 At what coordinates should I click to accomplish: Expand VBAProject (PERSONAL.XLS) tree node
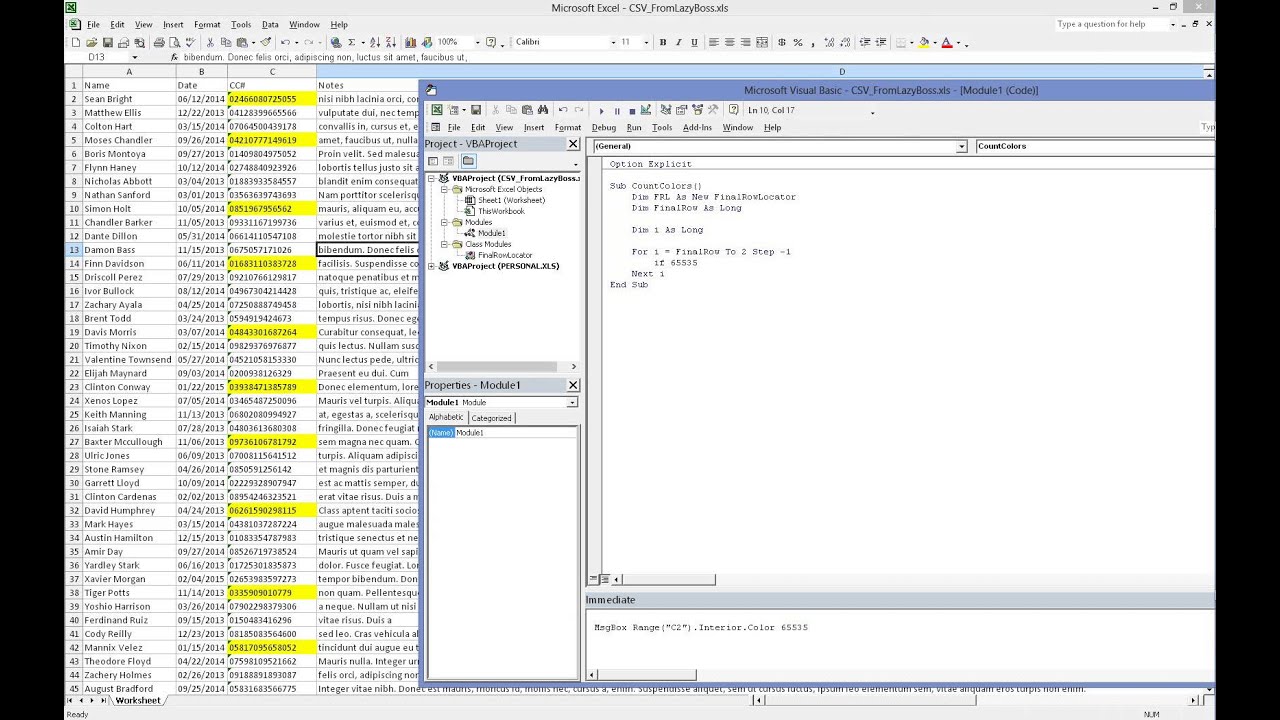432,266
